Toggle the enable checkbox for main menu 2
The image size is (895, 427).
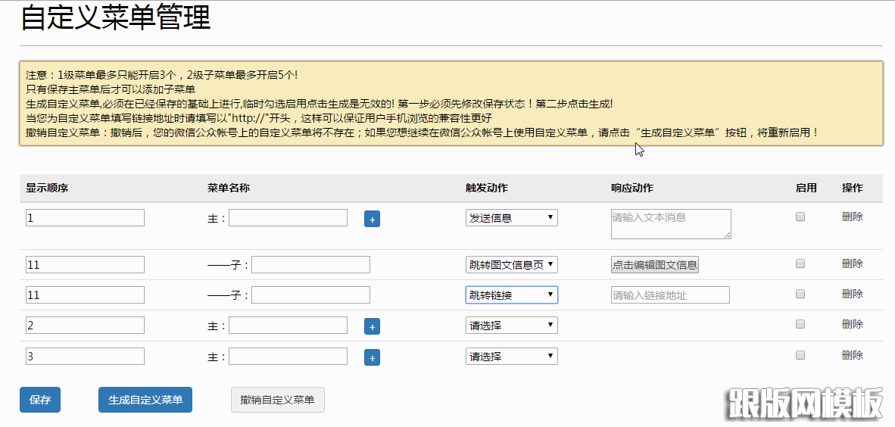click(x=800, y=325)
